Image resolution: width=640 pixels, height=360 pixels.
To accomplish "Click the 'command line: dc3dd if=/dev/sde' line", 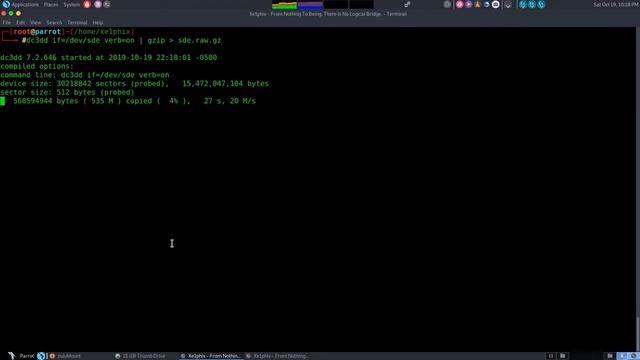I will [x=84, y=75].
